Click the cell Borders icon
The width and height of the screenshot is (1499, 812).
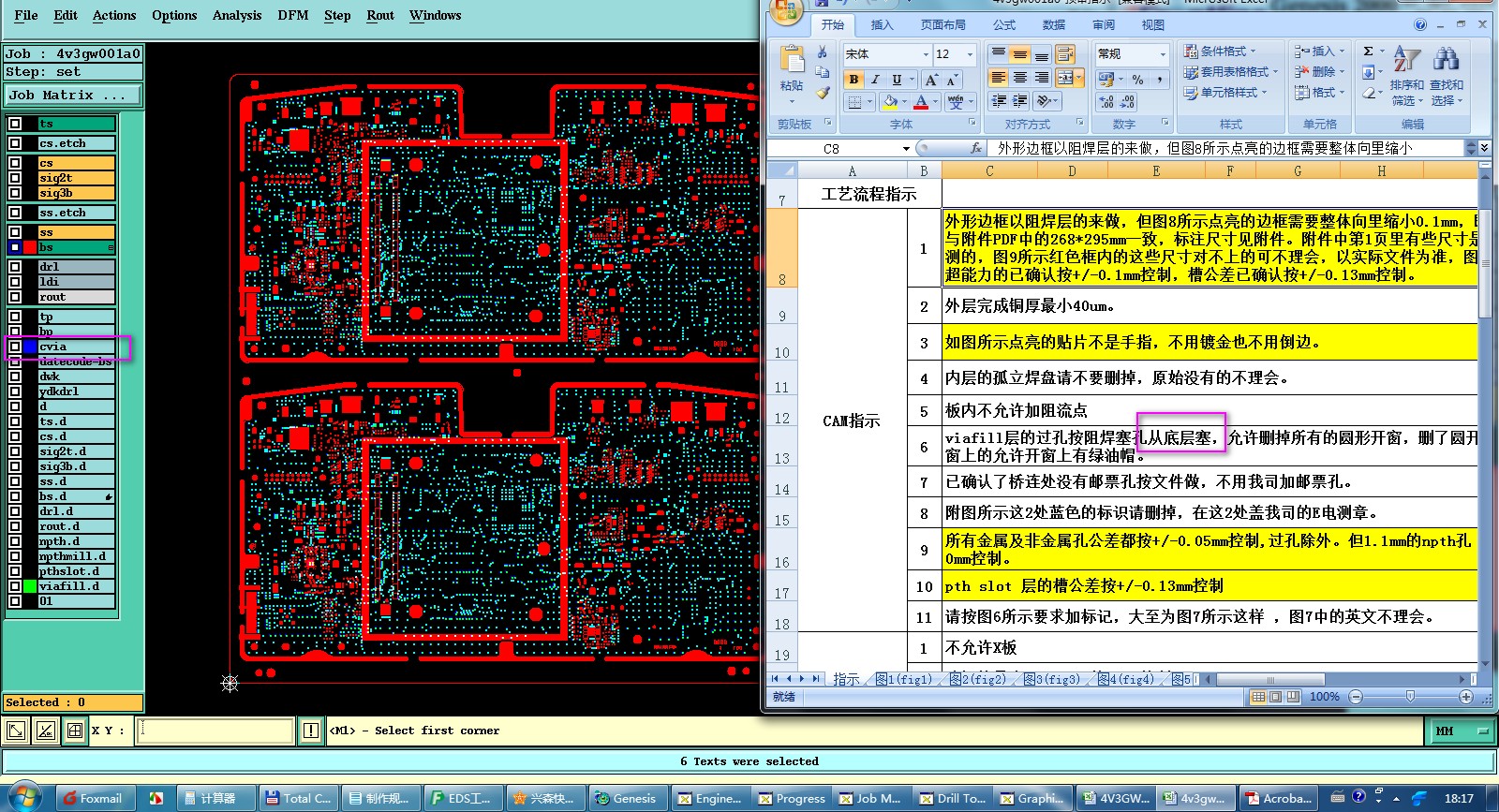853,101
